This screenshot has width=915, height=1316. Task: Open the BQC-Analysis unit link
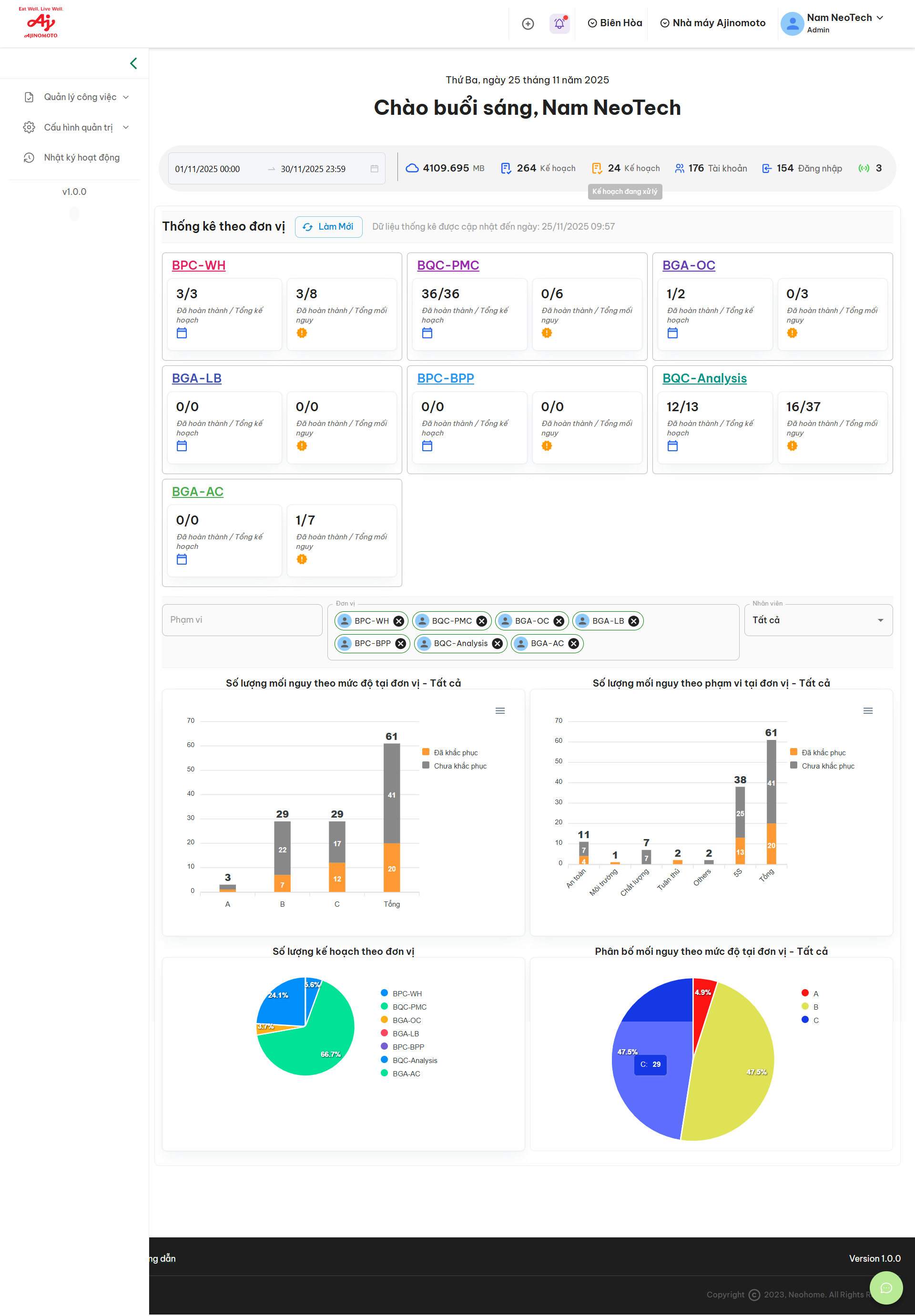coord(704,378)
